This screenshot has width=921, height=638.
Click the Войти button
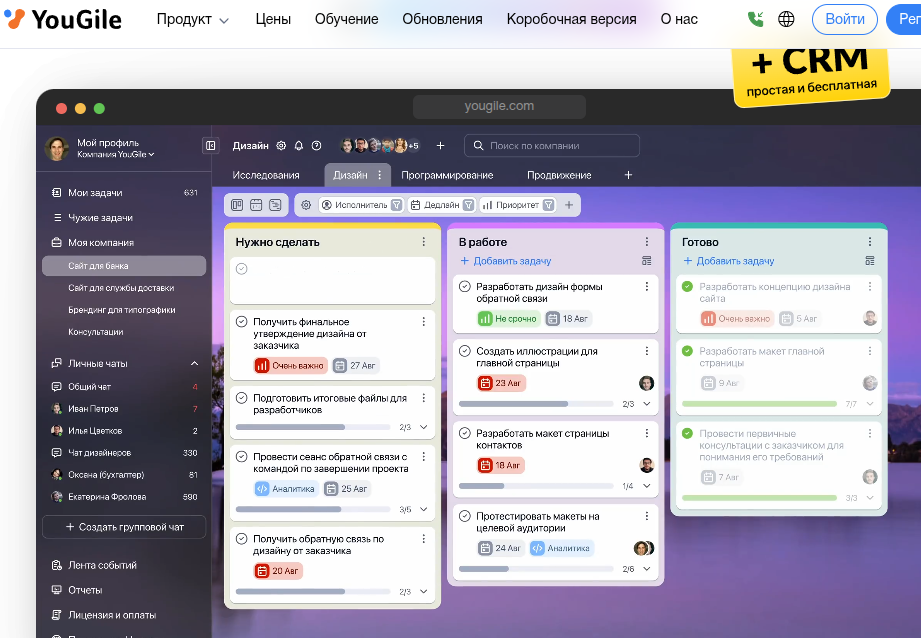(x=845, y=19)
